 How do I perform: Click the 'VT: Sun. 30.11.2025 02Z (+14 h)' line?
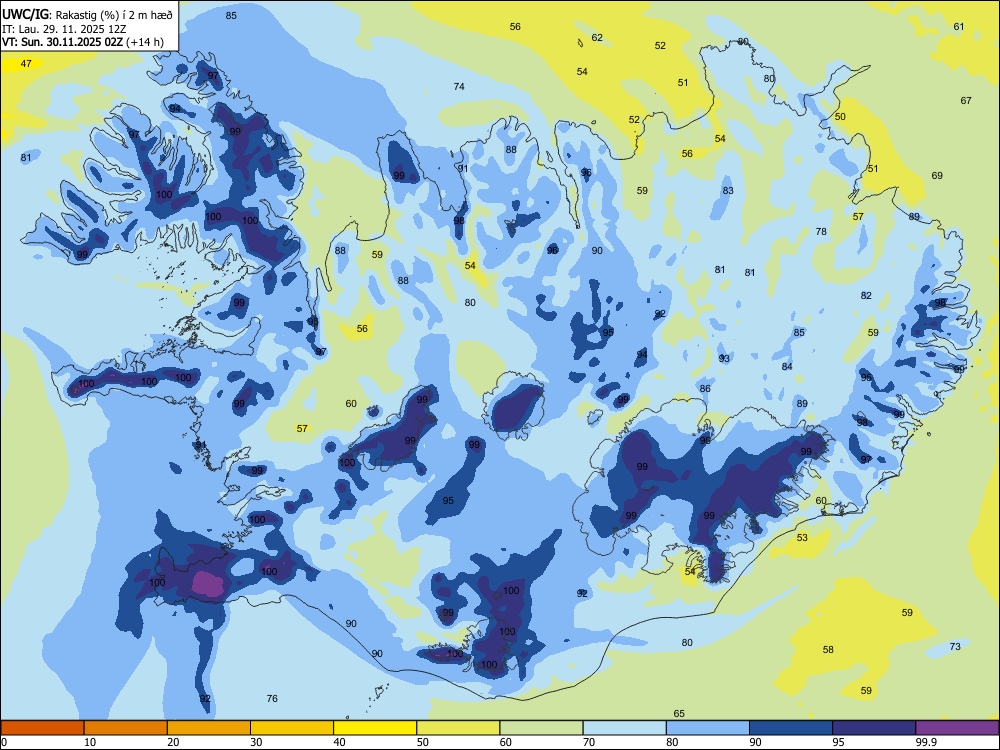pyautogui.click(x=83, y=42)
